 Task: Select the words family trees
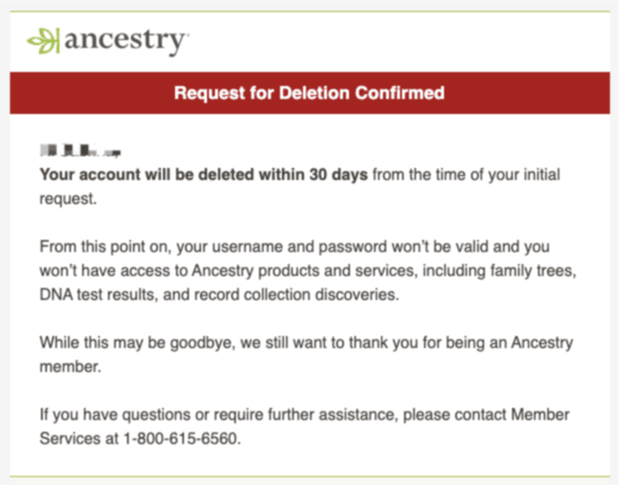533,271
